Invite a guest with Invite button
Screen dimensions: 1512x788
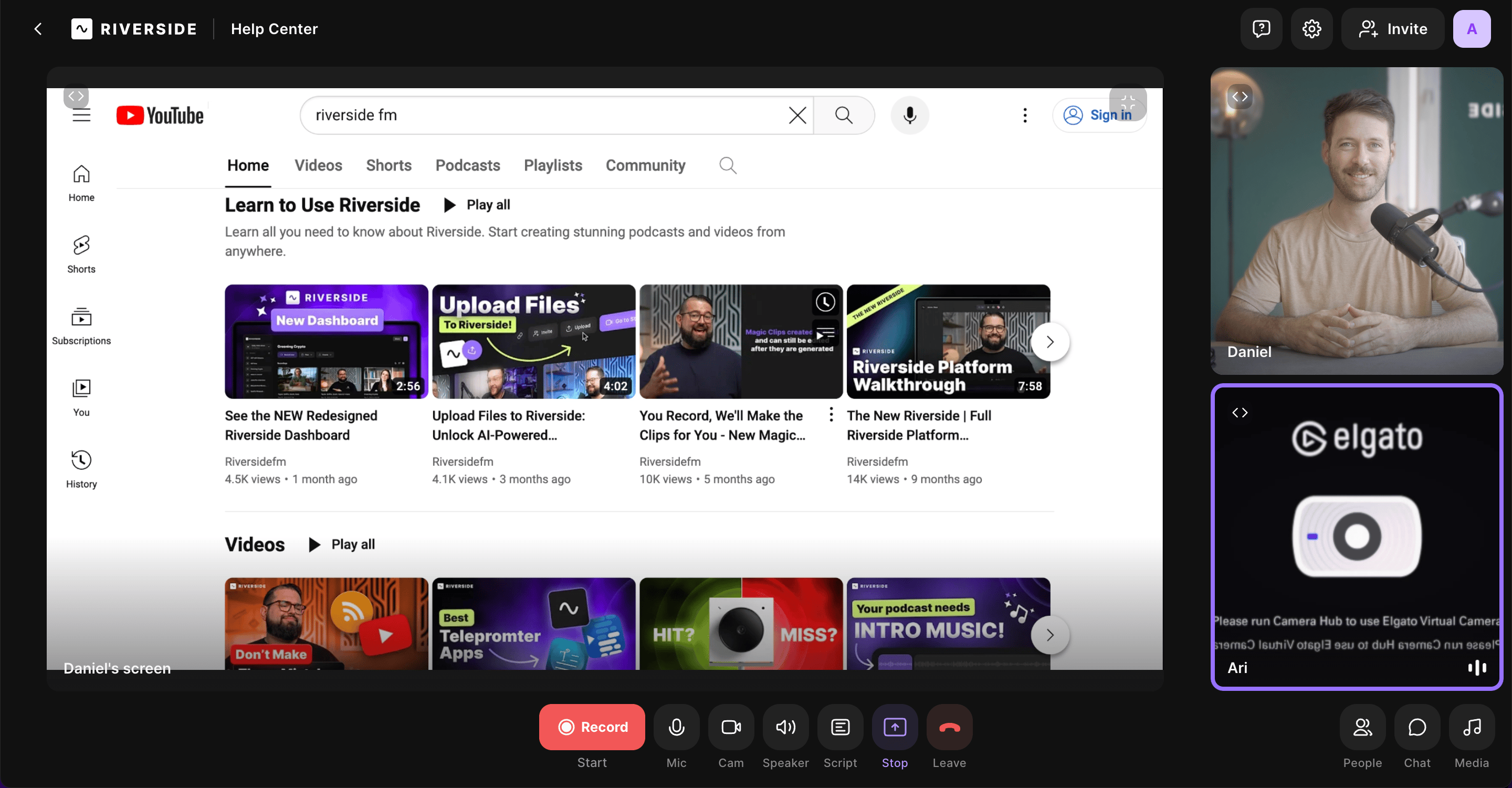1392,29
